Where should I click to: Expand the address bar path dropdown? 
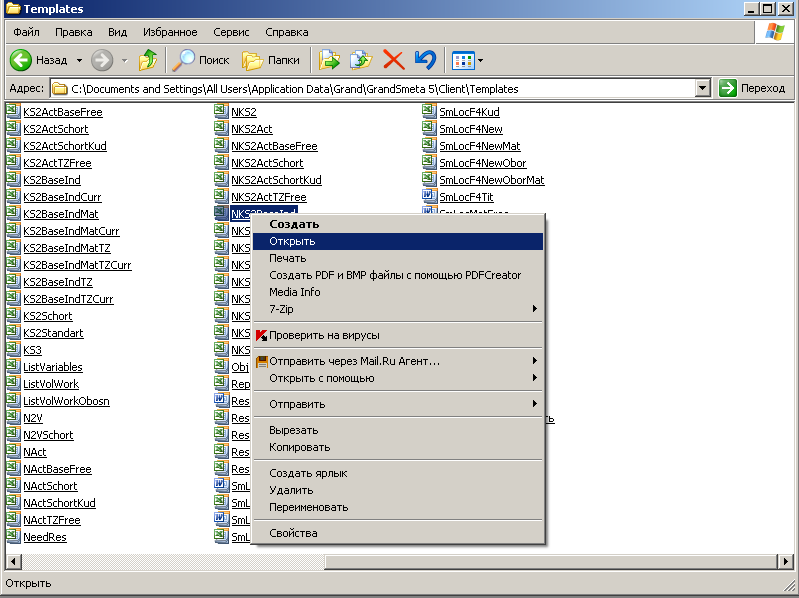(703, 88)
